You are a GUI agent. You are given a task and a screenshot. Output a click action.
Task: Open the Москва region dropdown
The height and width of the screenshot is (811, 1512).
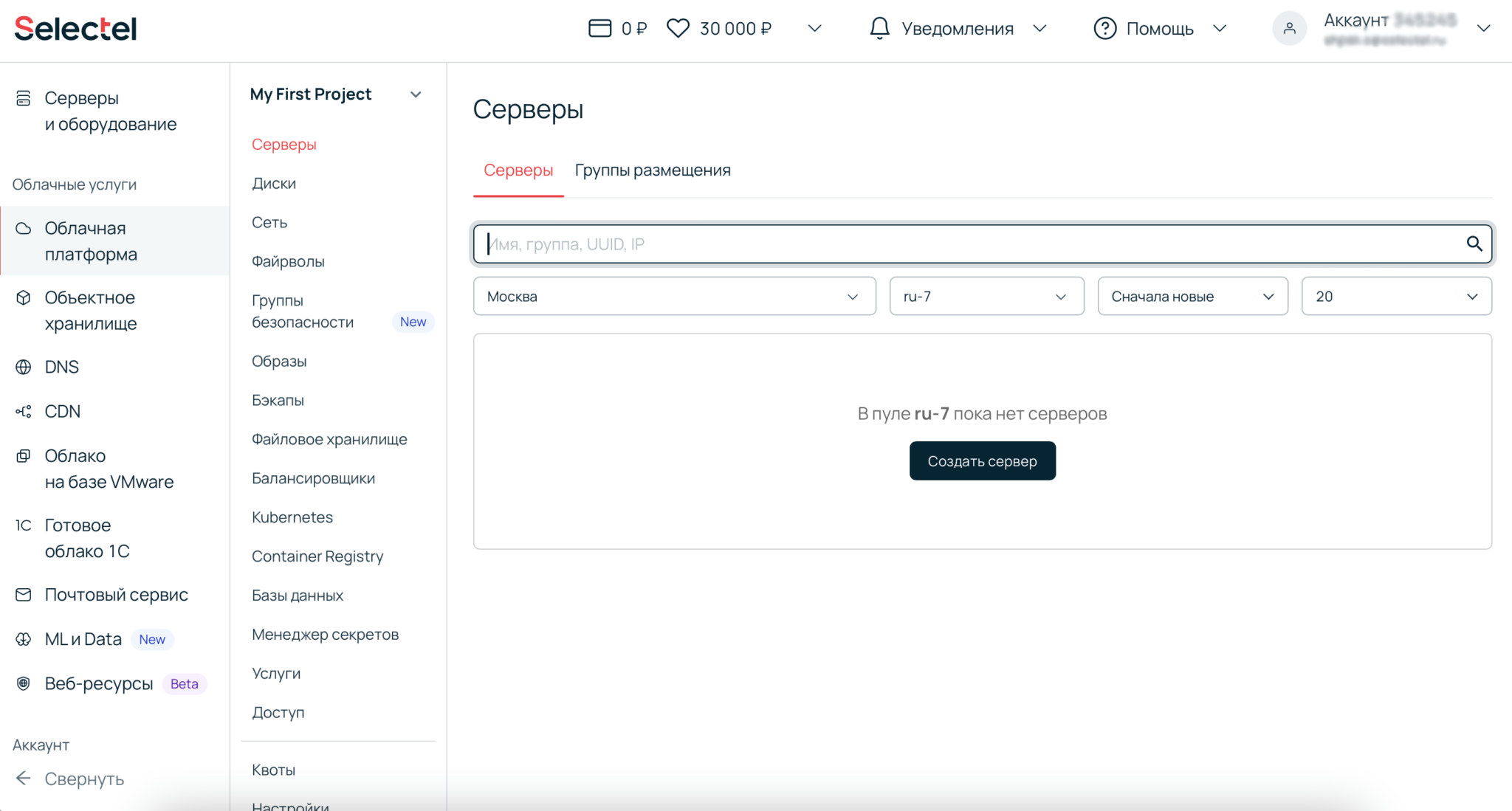pos(674,297)
